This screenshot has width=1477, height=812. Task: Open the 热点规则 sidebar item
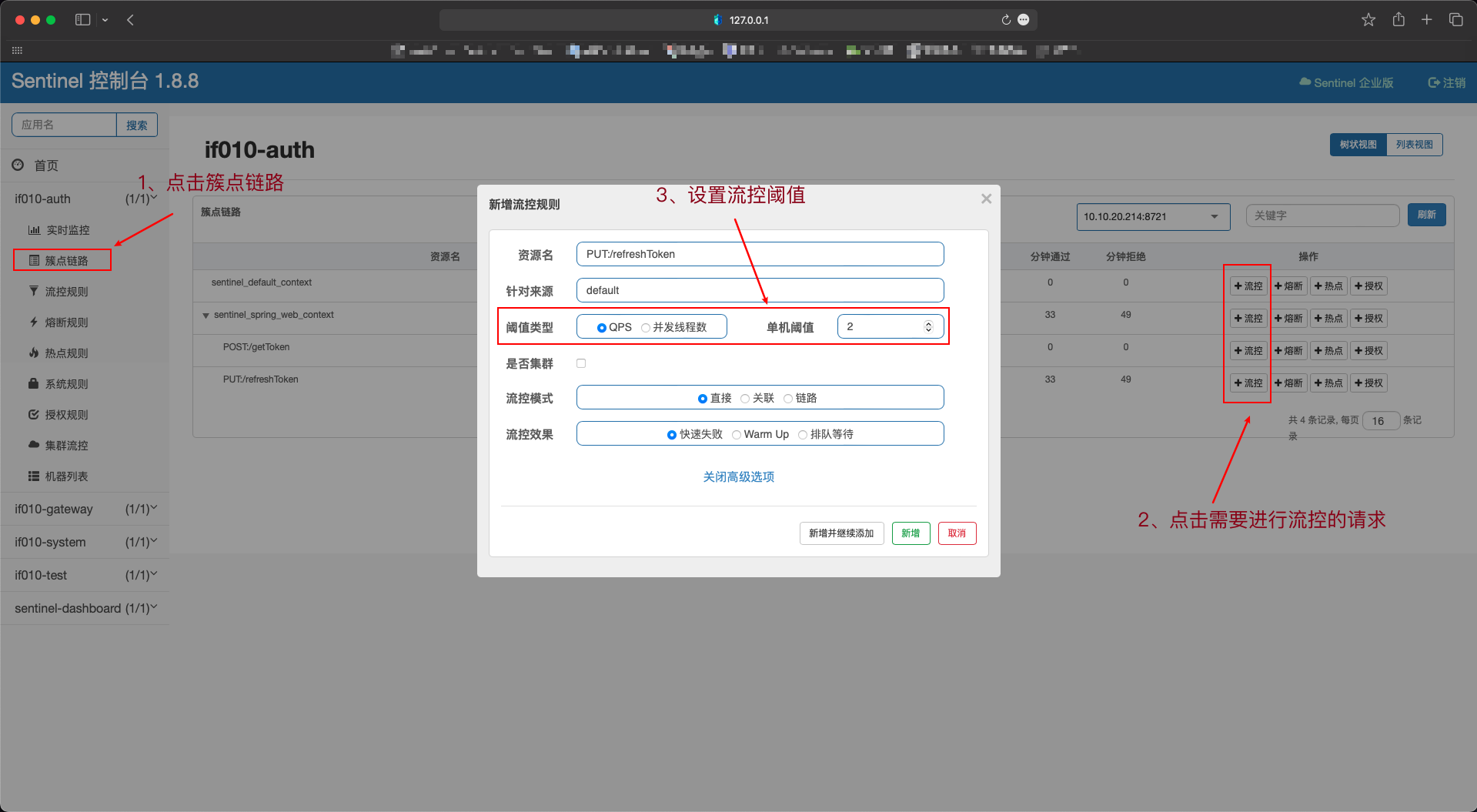[59, 353]
